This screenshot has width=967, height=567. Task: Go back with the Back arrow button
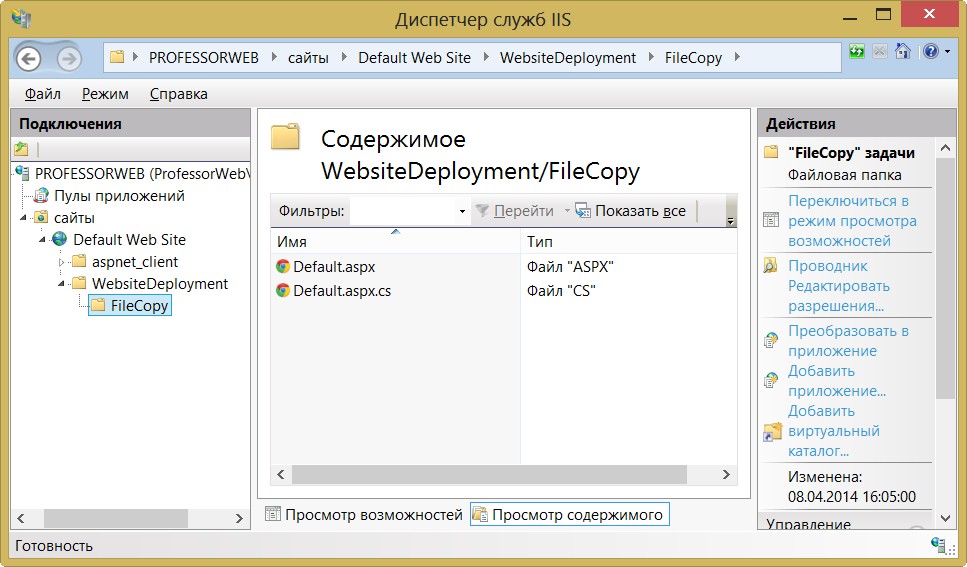click(28, 59)
